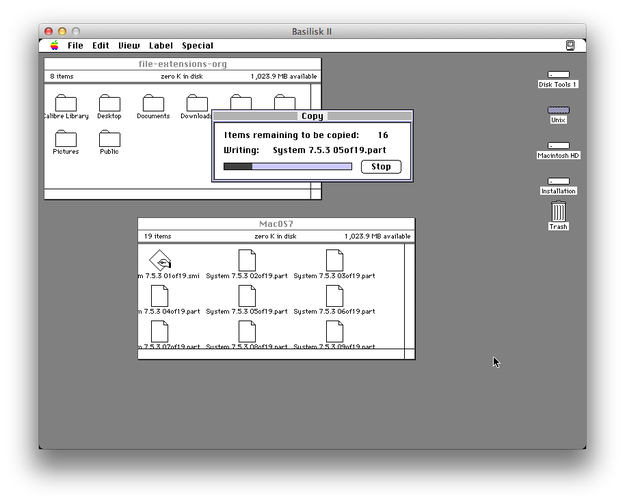This screenshot has height=503, width=625.
Task: Open the Edit menu
Action: [100, 45]
